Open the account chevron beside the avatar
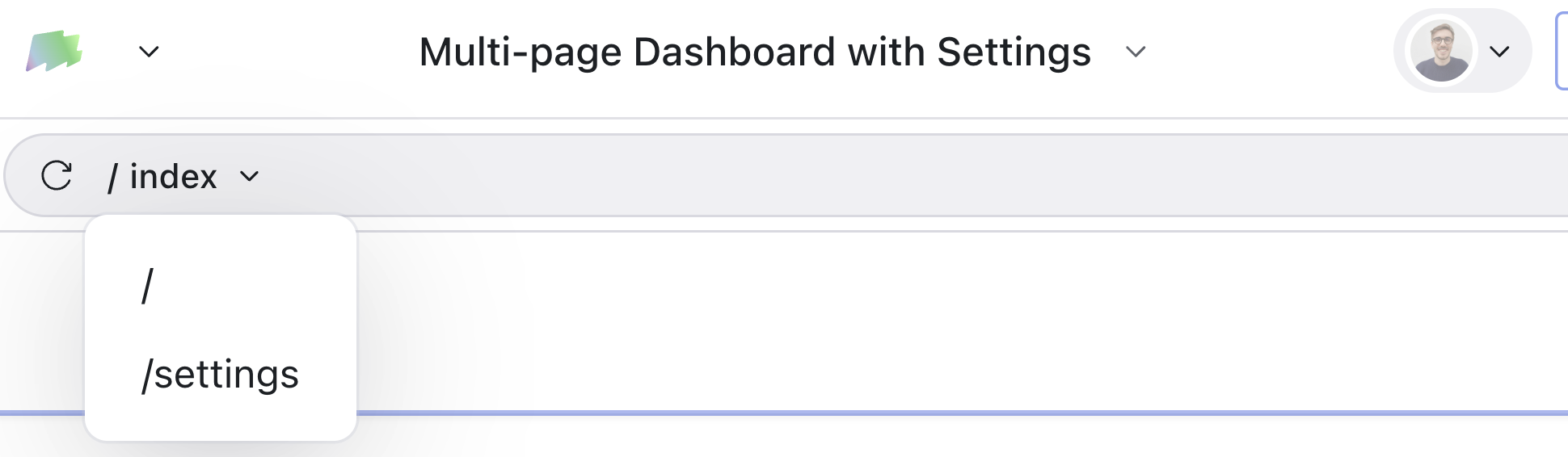The image size is (1568, 457). [x=1499, y=52]
